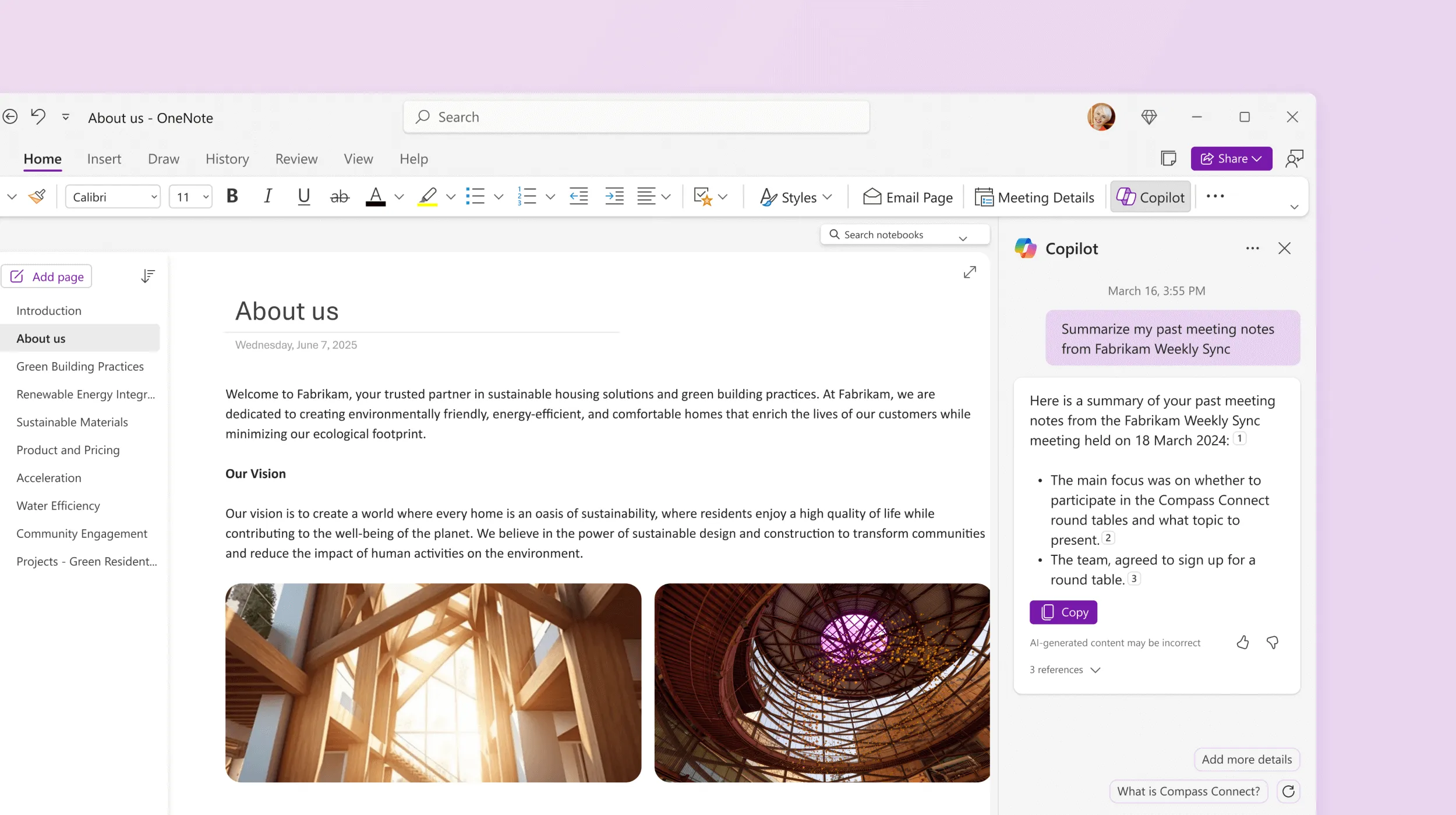Click the Italic formatting icon
Image resolution: width=1456 pixels, height=815 pixels.
click(267, 196)
